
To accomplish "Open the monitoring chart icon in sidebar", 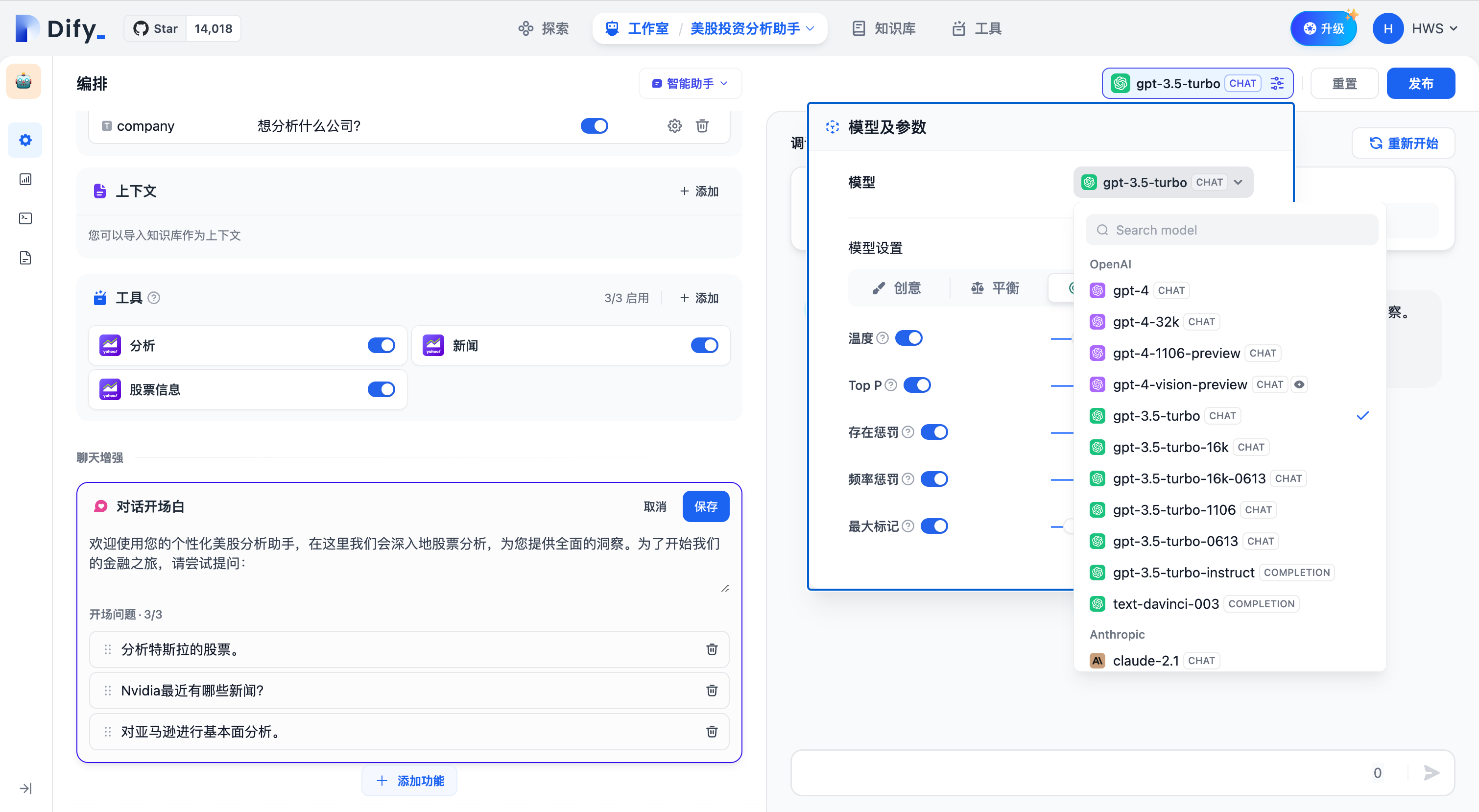I will pyautogui.click(x=25, y=179).
